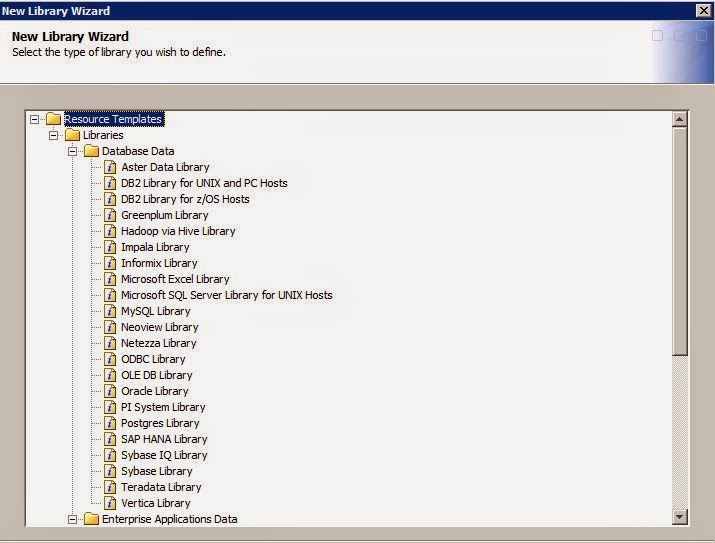Click the SAP HANA Library icon
This screenshot has width=715, height=543.
(110, 439)
